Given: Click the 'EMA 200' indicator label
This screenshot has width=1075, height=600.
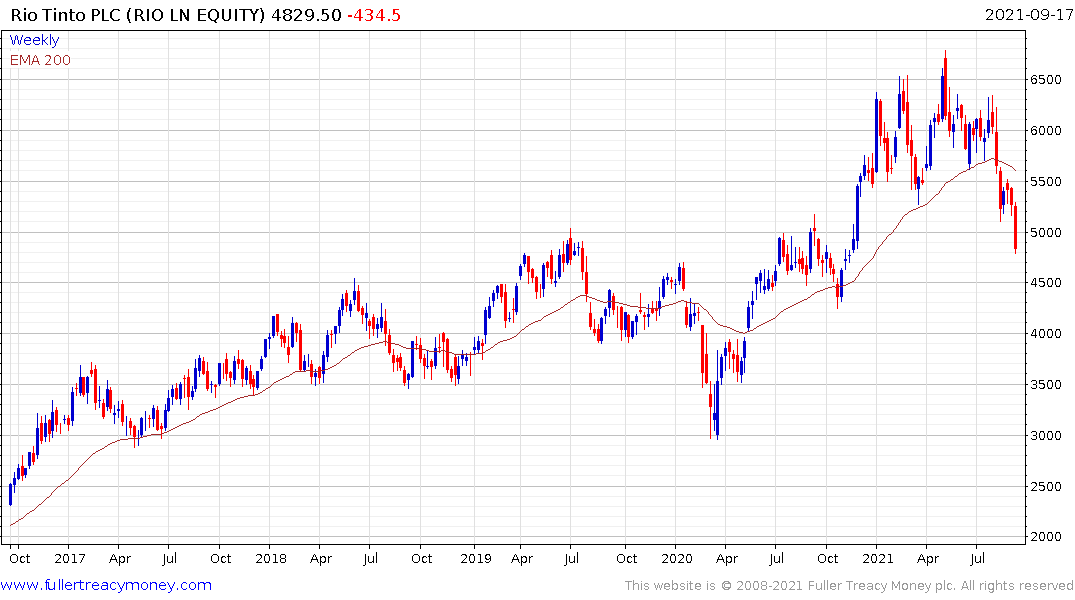Looking at the screenshot, I should click(x=40, y=60).
